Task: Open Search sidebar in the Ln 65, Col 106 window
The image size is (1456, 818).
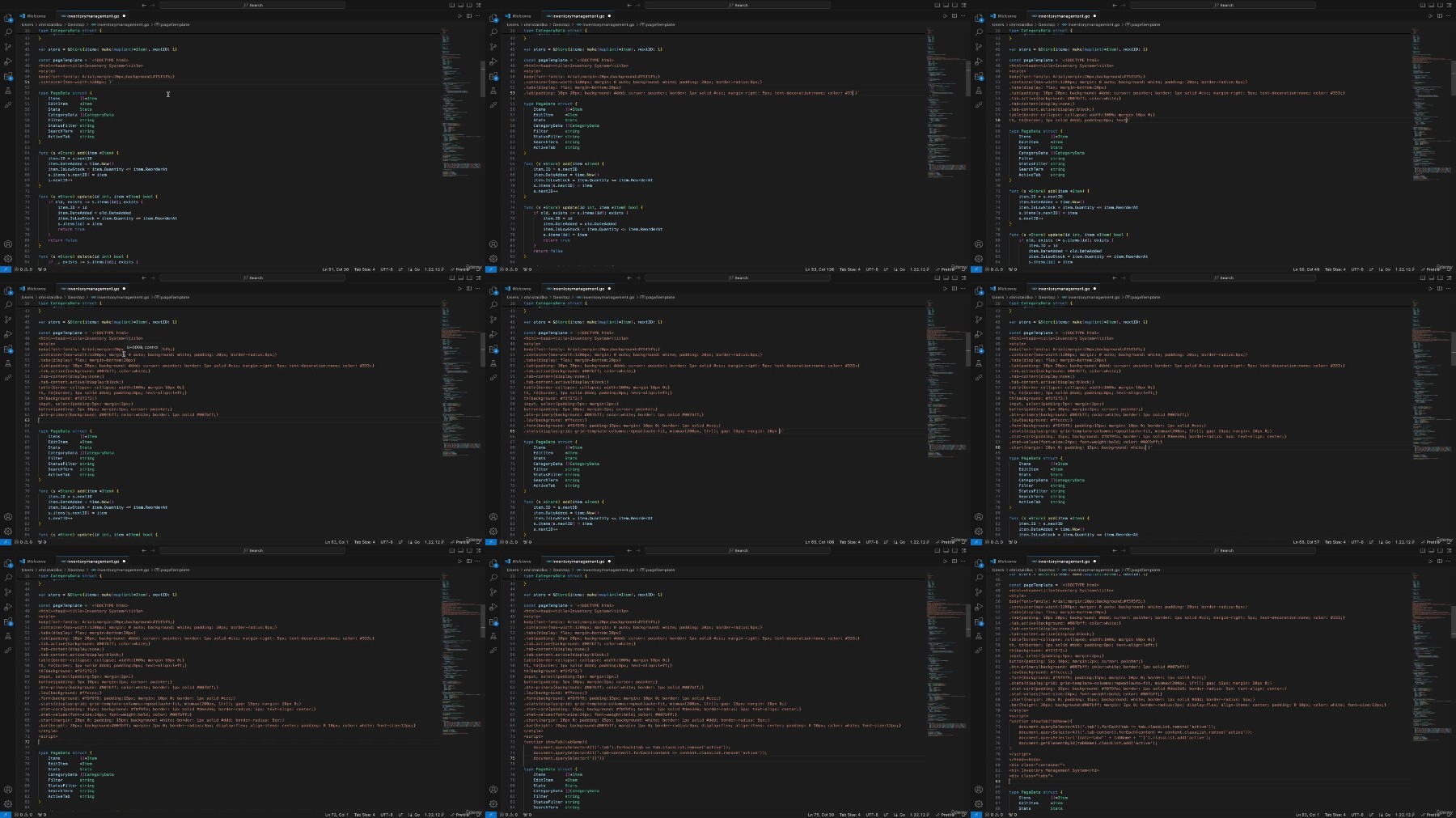Action: (493, 305)
